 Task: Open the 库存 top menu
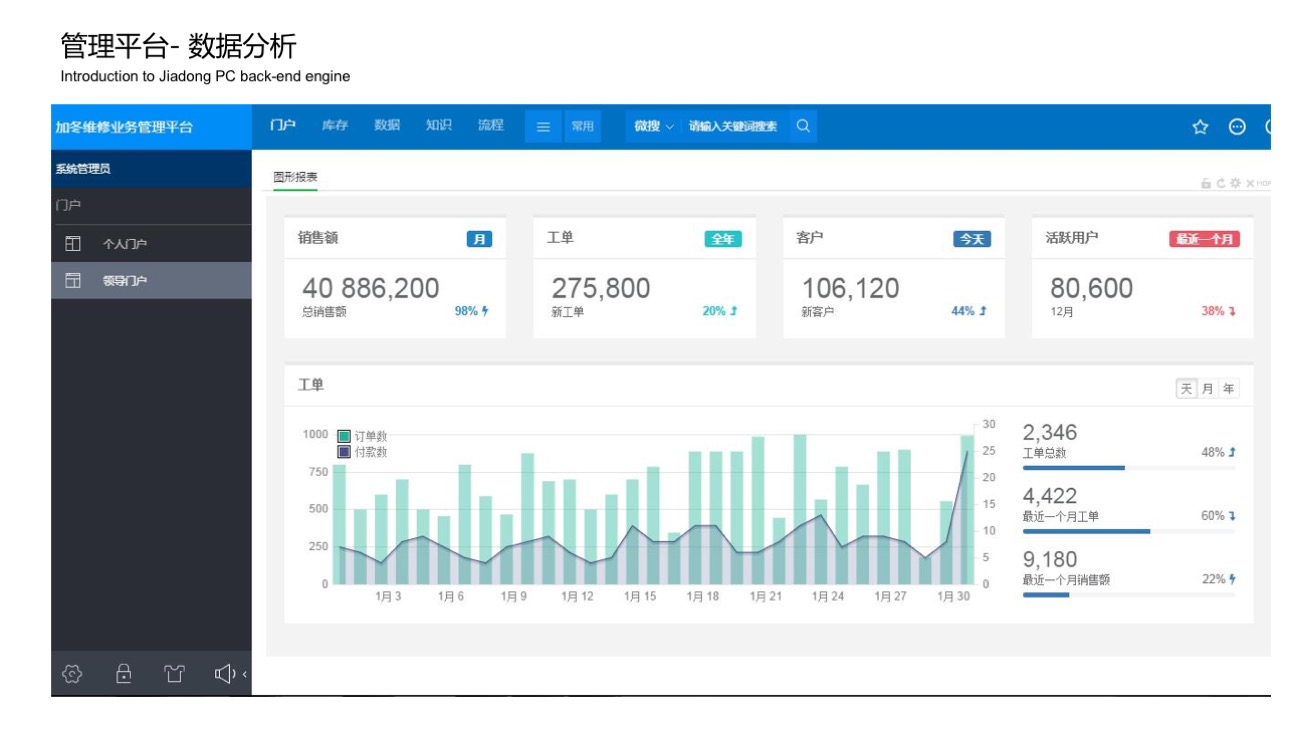tap(334, 126)
